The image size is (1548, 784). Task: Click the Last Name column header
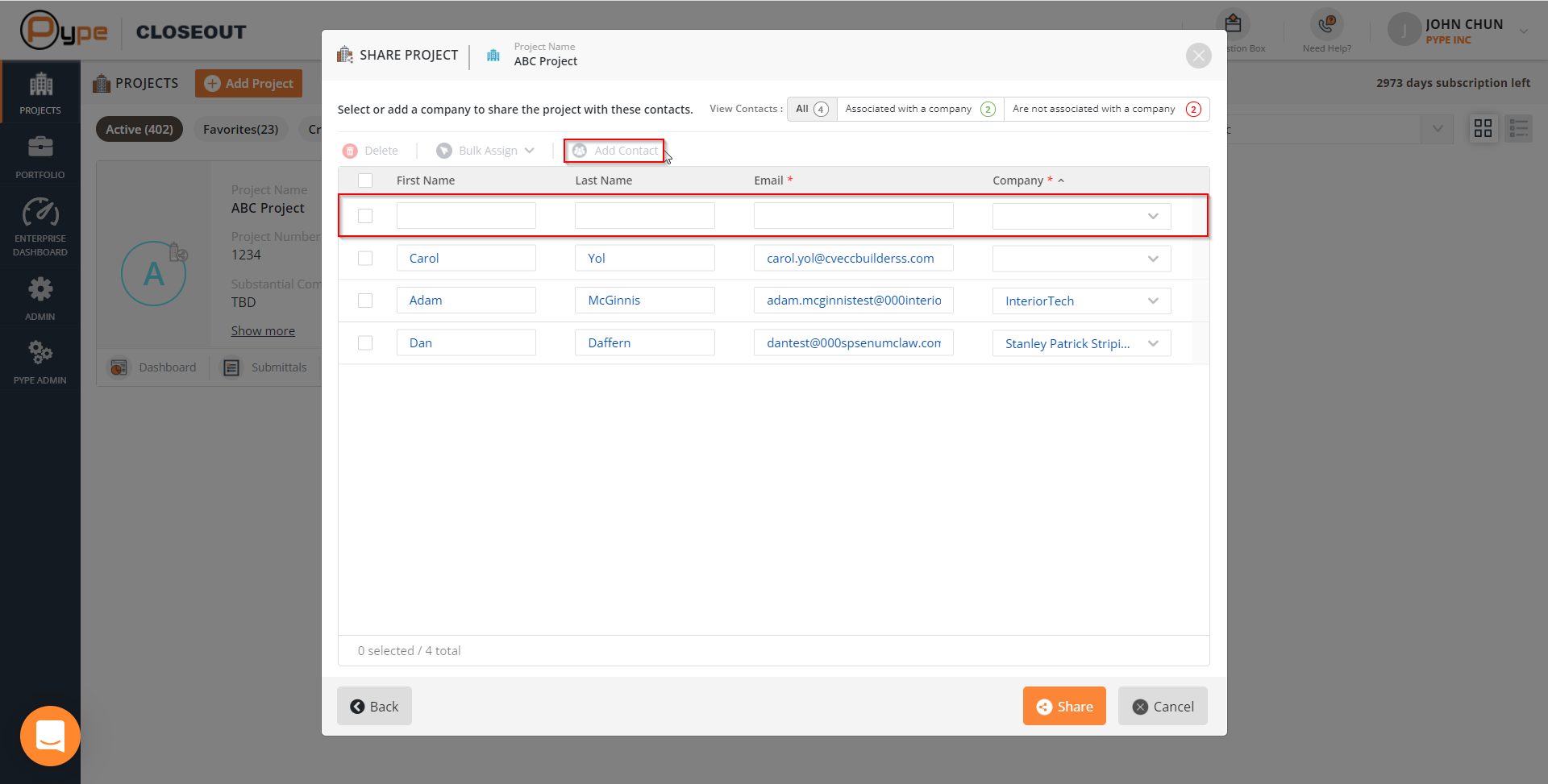(x=604, y=180)
